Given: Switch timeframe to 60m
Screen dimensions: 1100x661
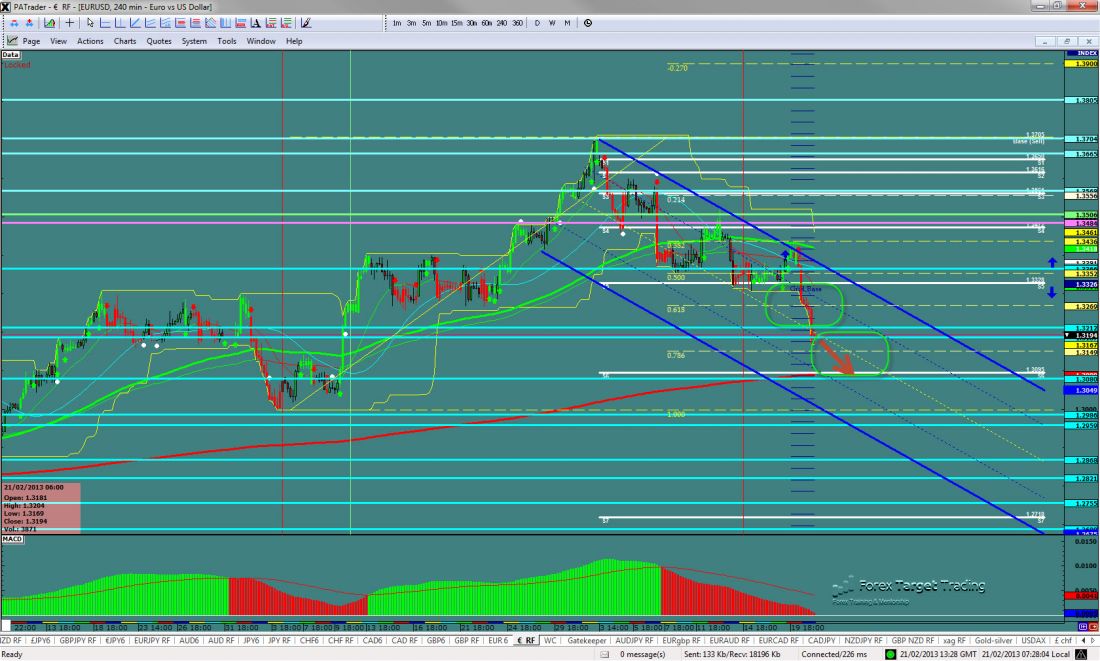Looking at the screenshot, I should click(486, 22).
